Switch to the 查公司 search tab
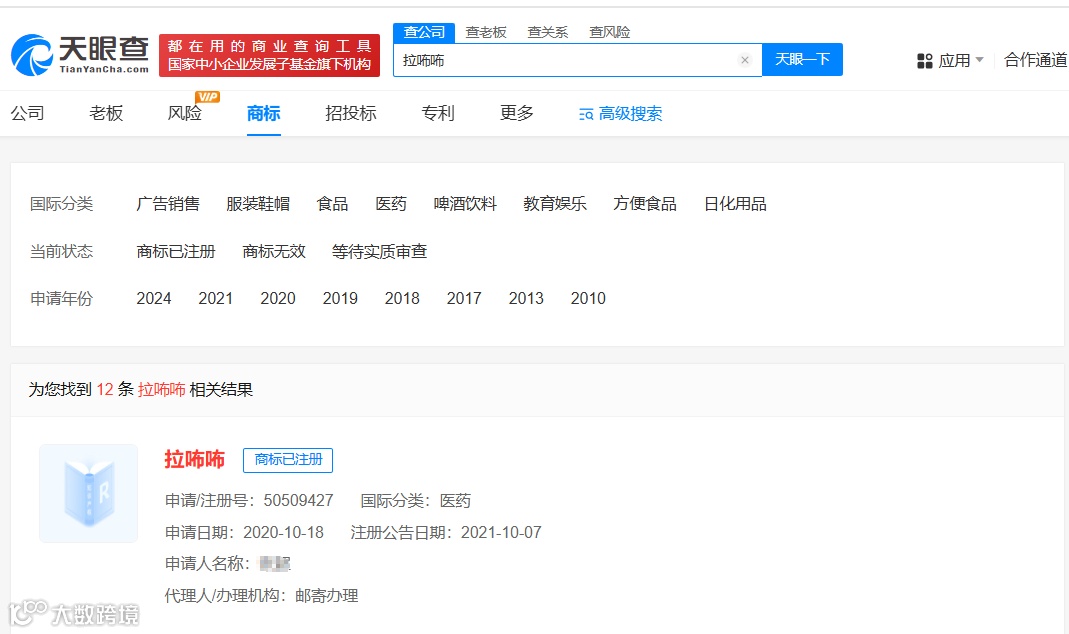1069x634 pixels. pos(424,32)
